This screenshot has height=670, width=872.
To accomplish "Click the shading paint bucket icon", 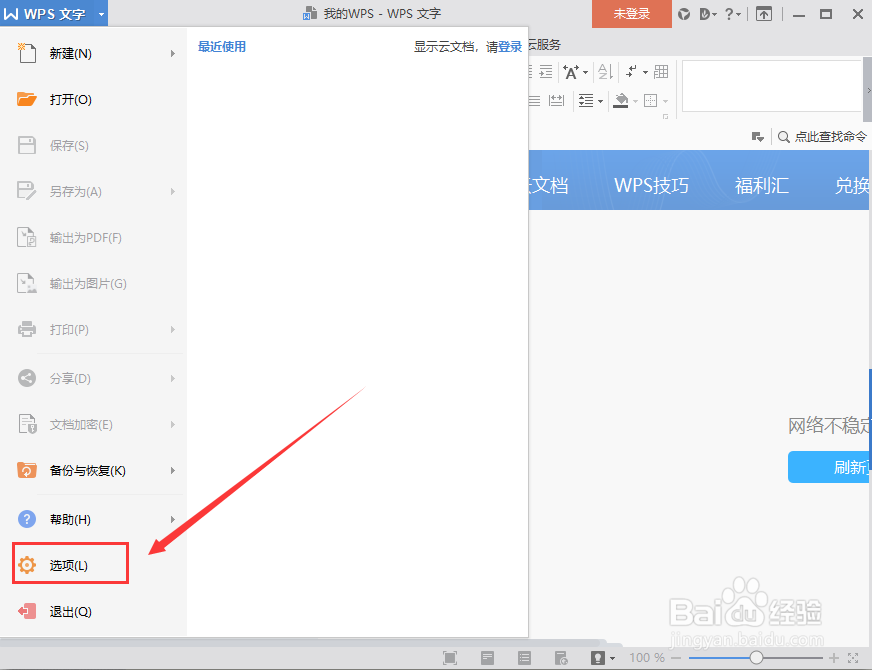I will [621, 101].
